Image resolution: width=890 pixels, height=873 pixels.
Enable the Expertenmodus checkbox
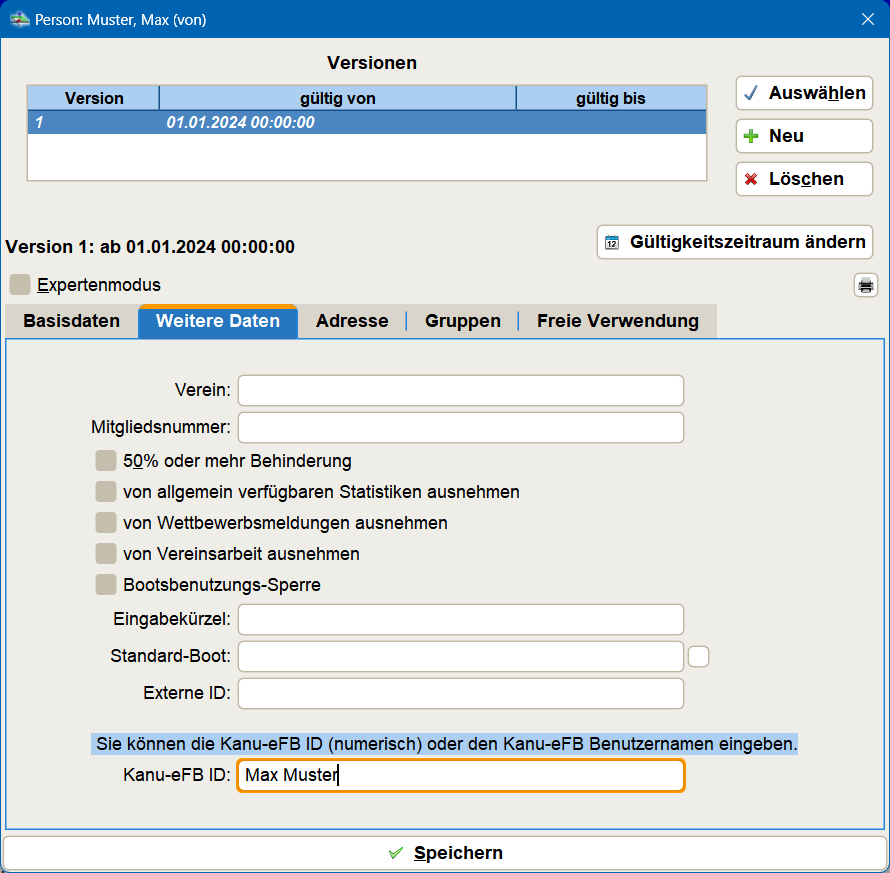[x=20, y=285]
